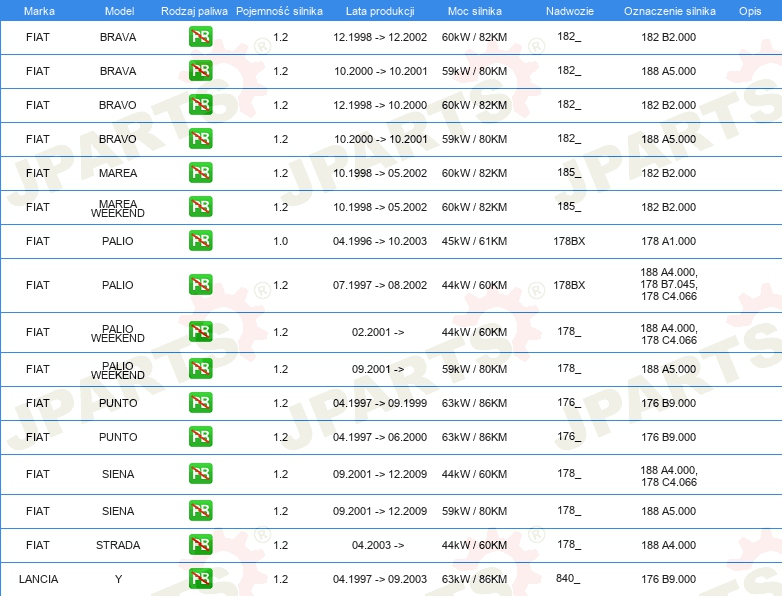Select the Pojemność silnika column header

279,11
